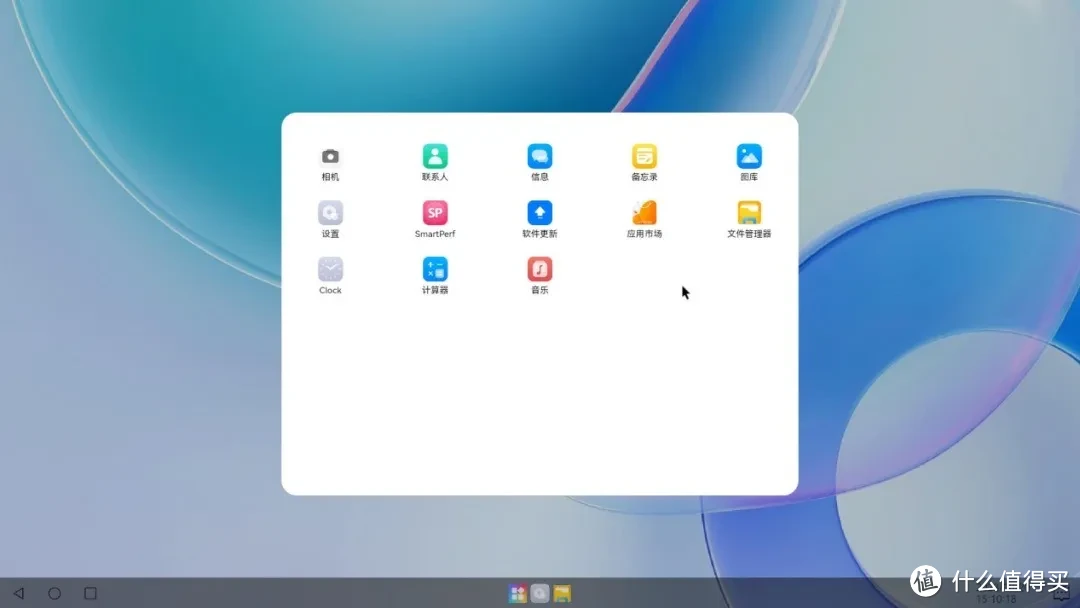
Task: Show recent apps with the square button
Action: pos(90,593)
